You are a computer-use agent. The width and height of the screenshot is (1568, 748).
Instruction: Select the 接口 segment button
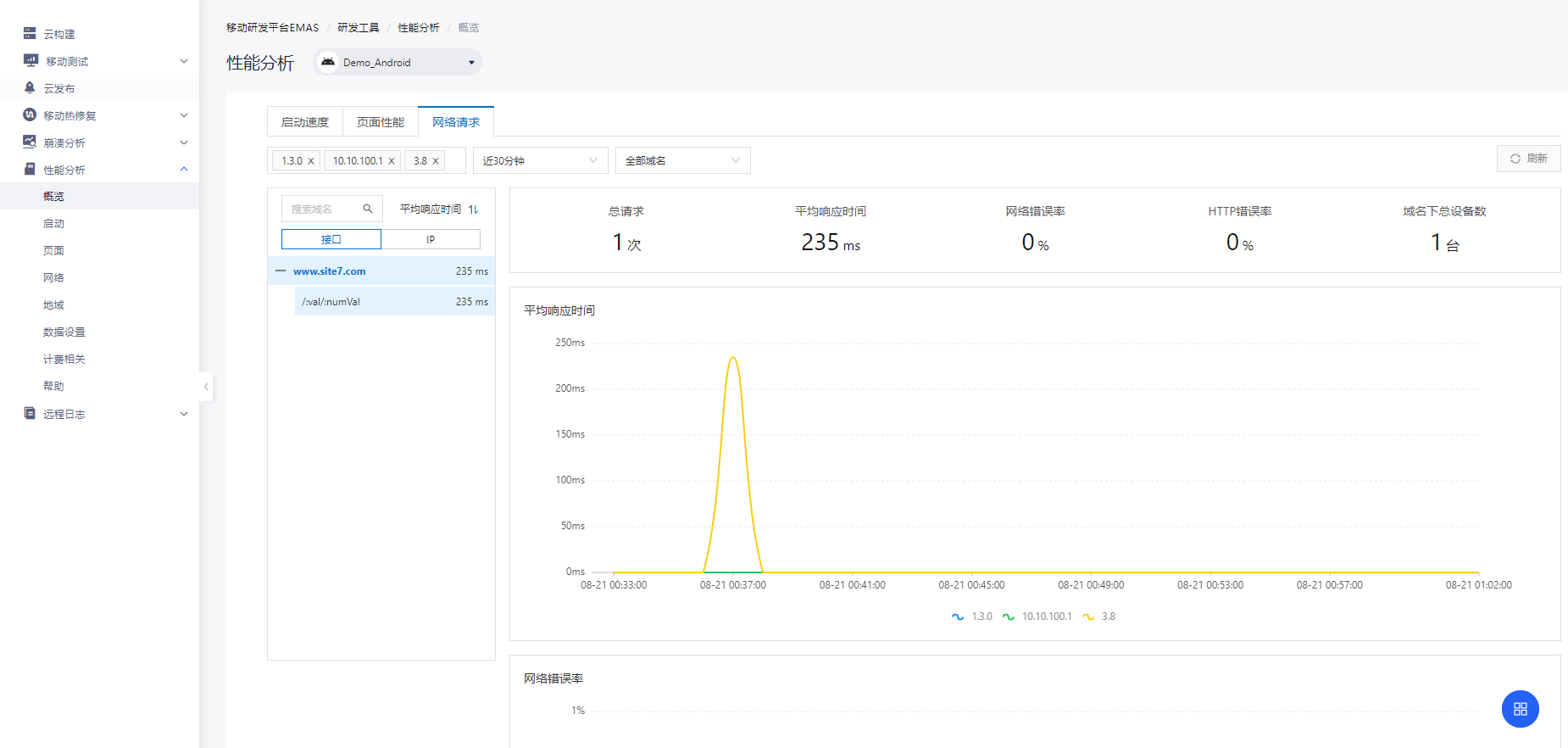coord(331,239)
